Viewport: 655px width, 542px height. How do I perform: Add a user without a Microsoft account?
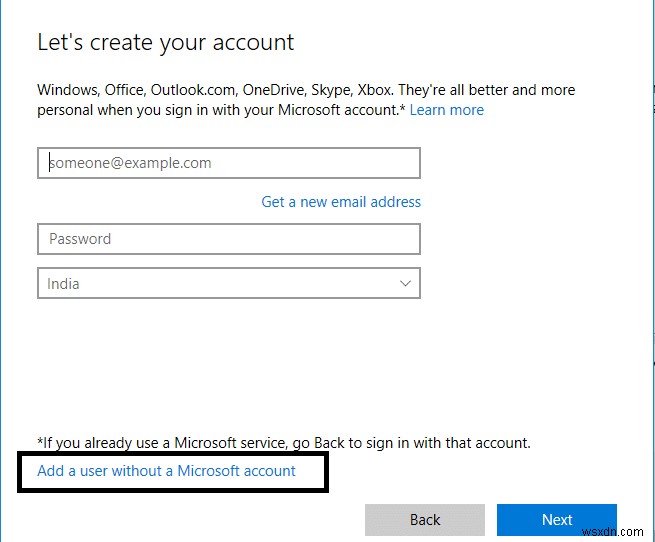coord(166,470)
